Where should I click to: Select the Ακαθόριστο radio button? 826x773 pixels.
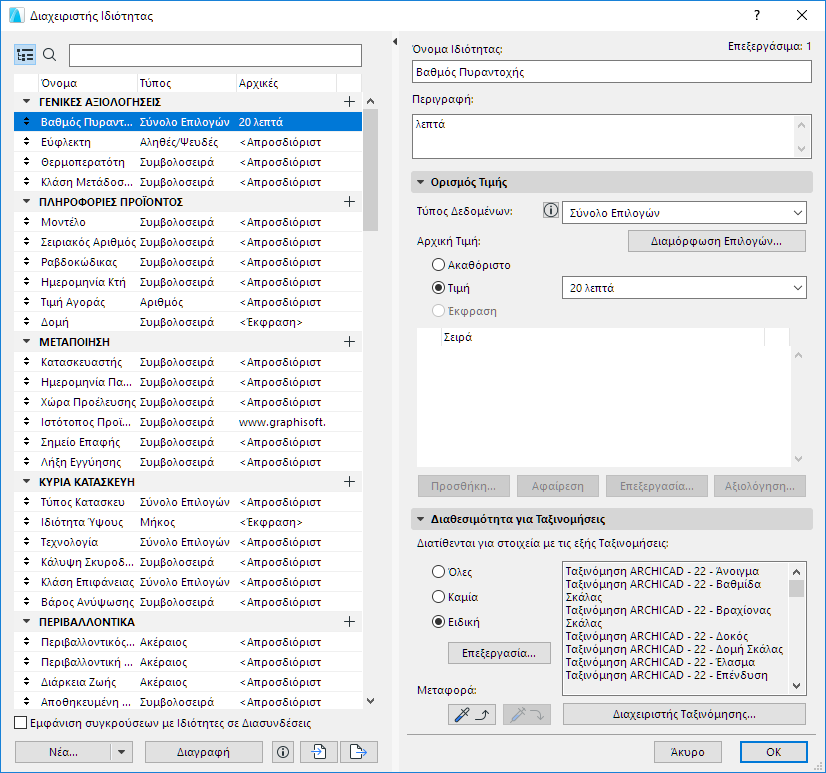(x=438, y=265)
